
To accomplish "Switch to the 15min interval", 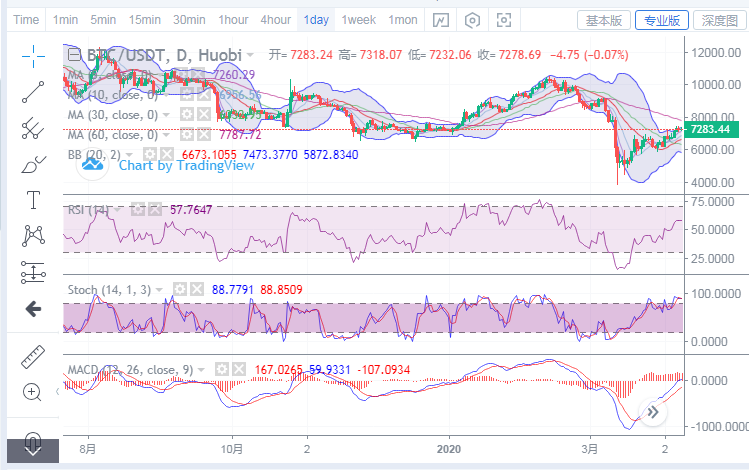I will [x=145, y=20].
